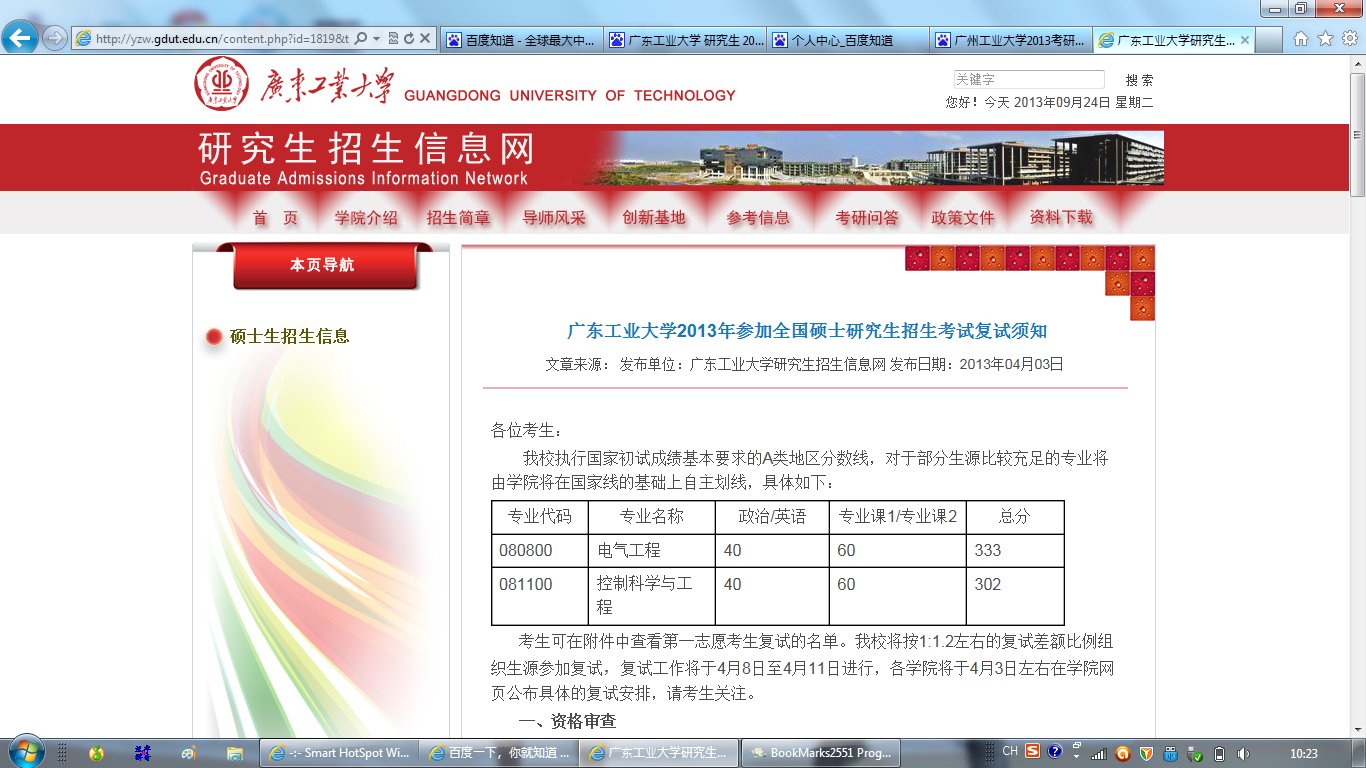Open Favorites via the star icon
Image resolution: width=1366 pixels, height=768 pixels.
[1327, 38]
